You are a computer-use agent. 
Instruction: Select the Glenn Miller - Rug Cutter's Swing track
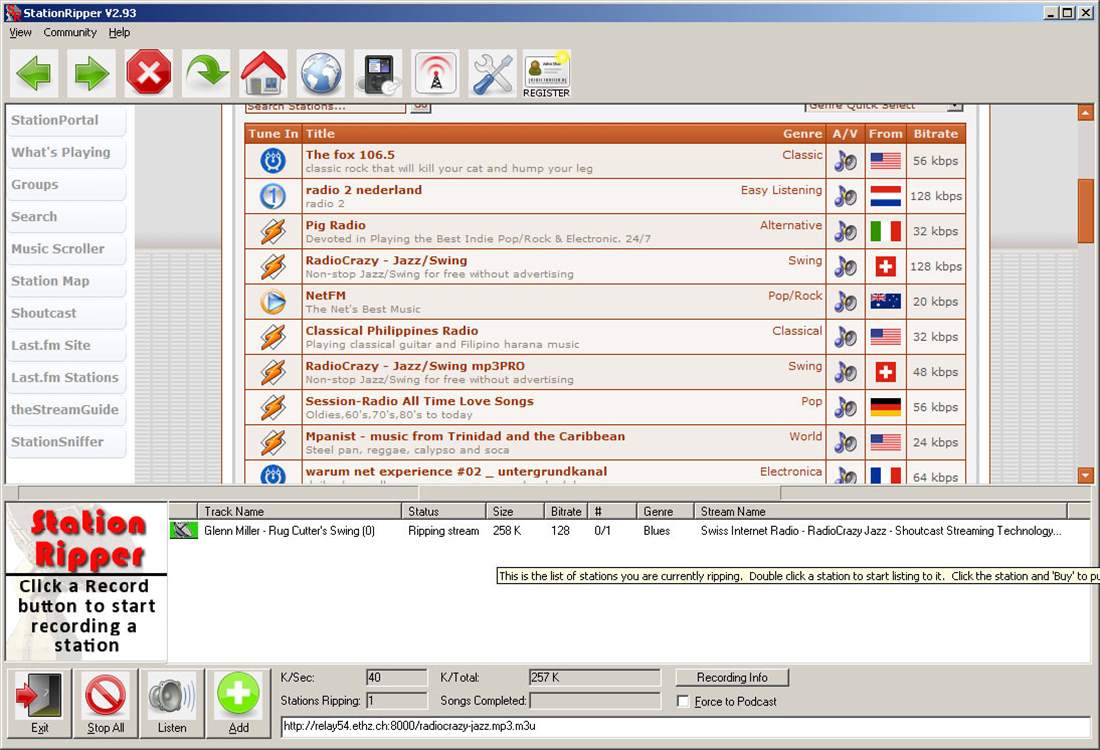pos(289,531)
